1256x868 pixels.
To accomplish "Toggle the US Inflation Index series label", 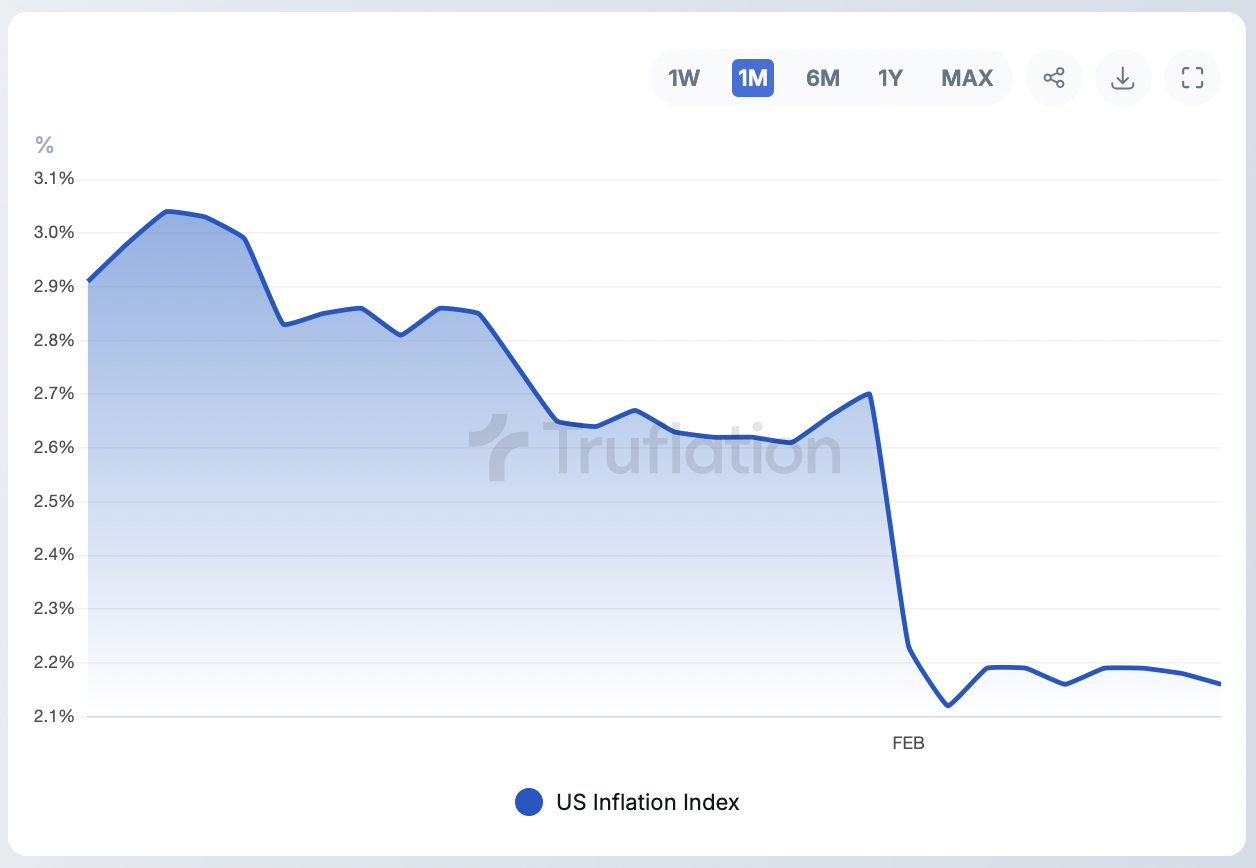I will [647, 802].
